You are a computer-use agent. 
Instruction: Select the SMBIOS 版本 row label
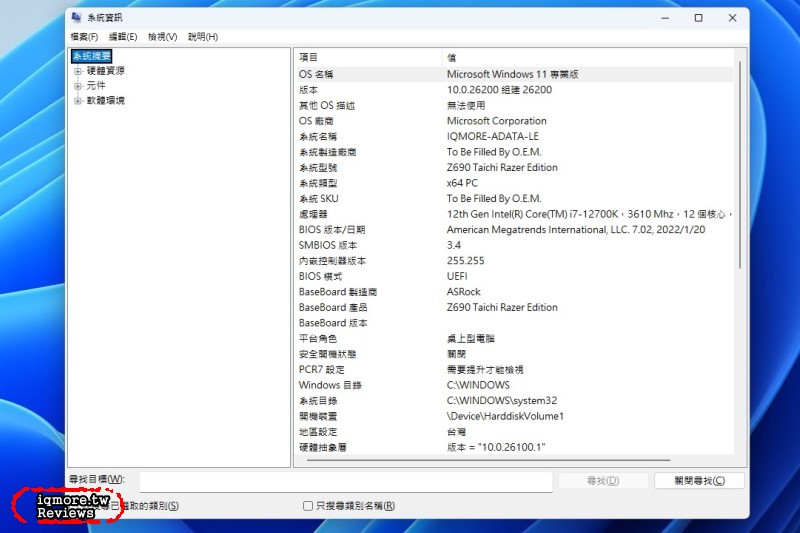(x=328, y=245)
